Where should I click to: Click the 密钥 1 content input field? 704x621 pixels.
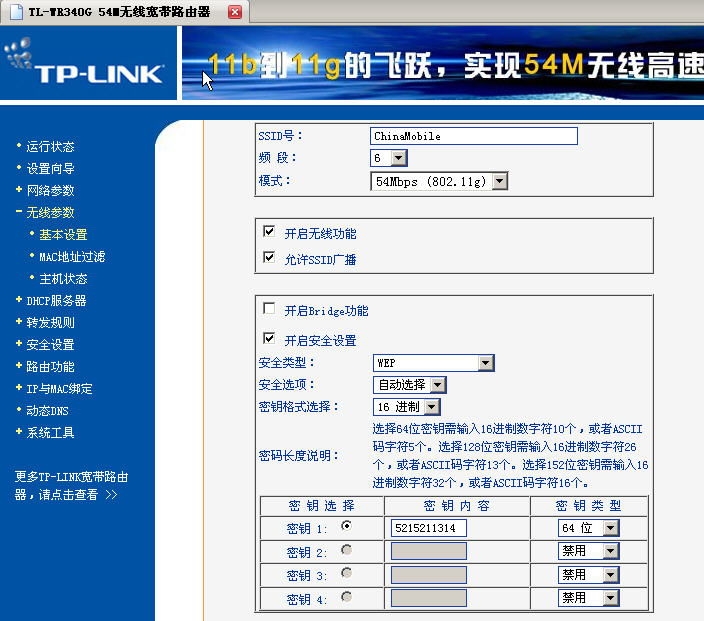429,527
